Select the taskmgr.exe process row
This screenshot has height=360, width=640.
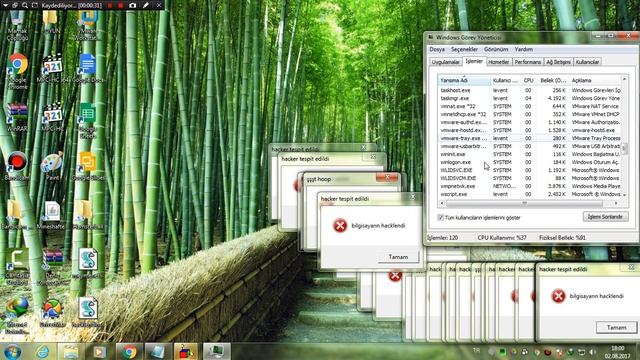pyautogui.click(x=529, y=98)
